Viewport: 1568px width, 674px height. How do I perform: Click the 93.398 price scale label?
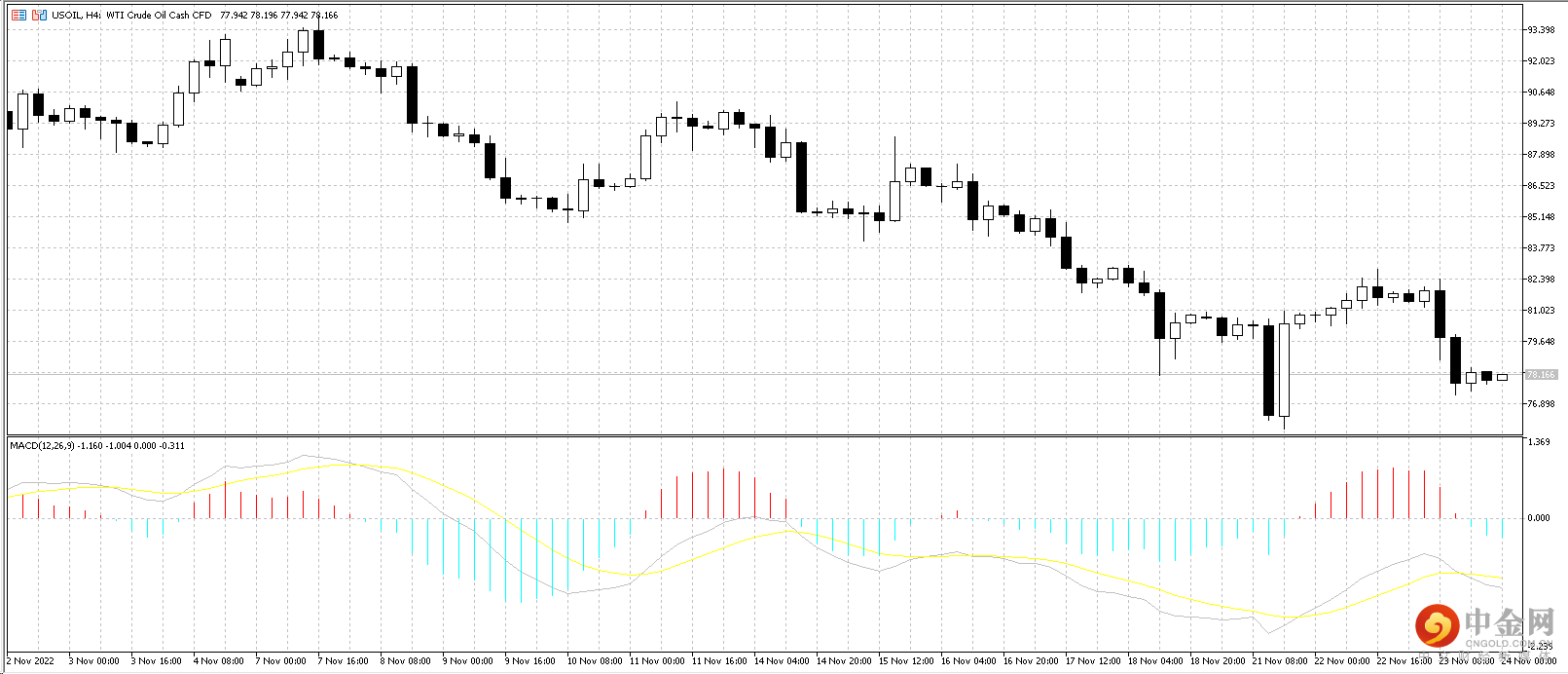[x=1541, y=30]
